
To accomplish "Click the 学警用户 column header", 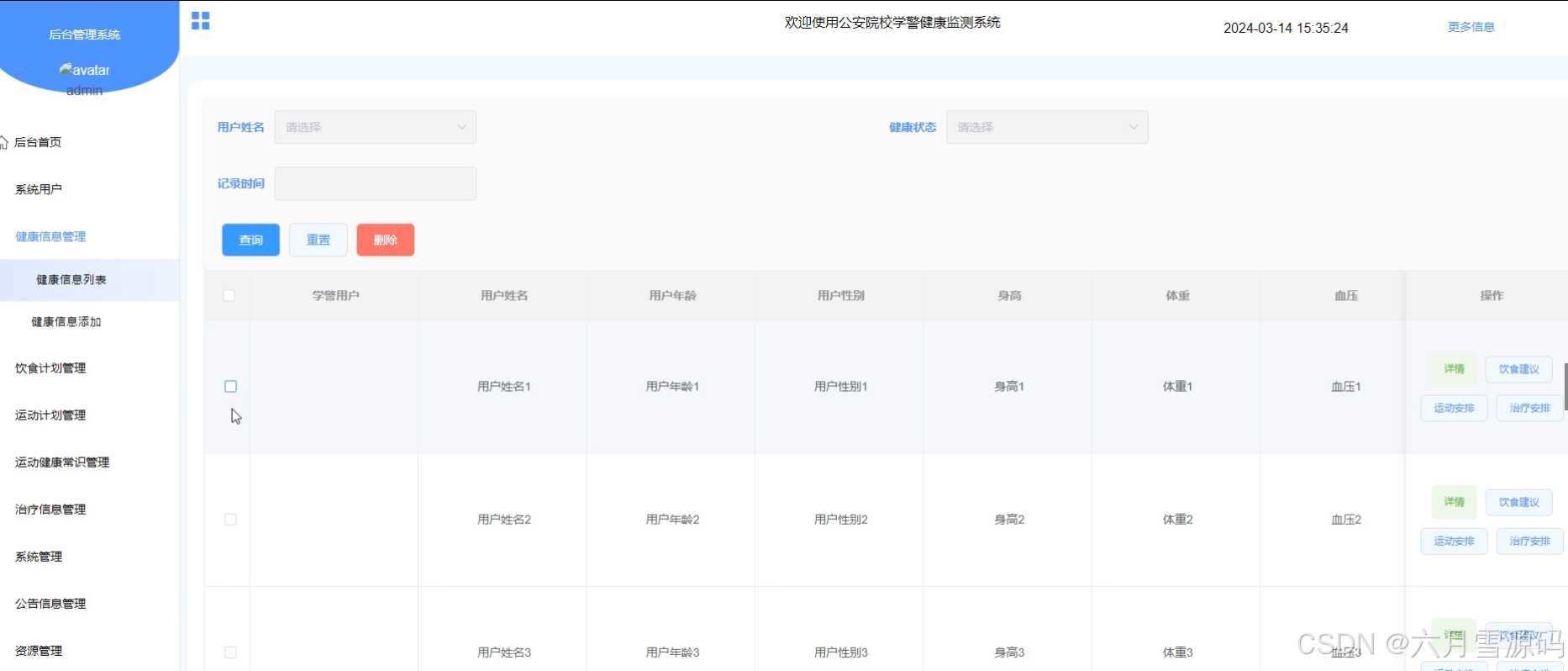I will point(335,295).
